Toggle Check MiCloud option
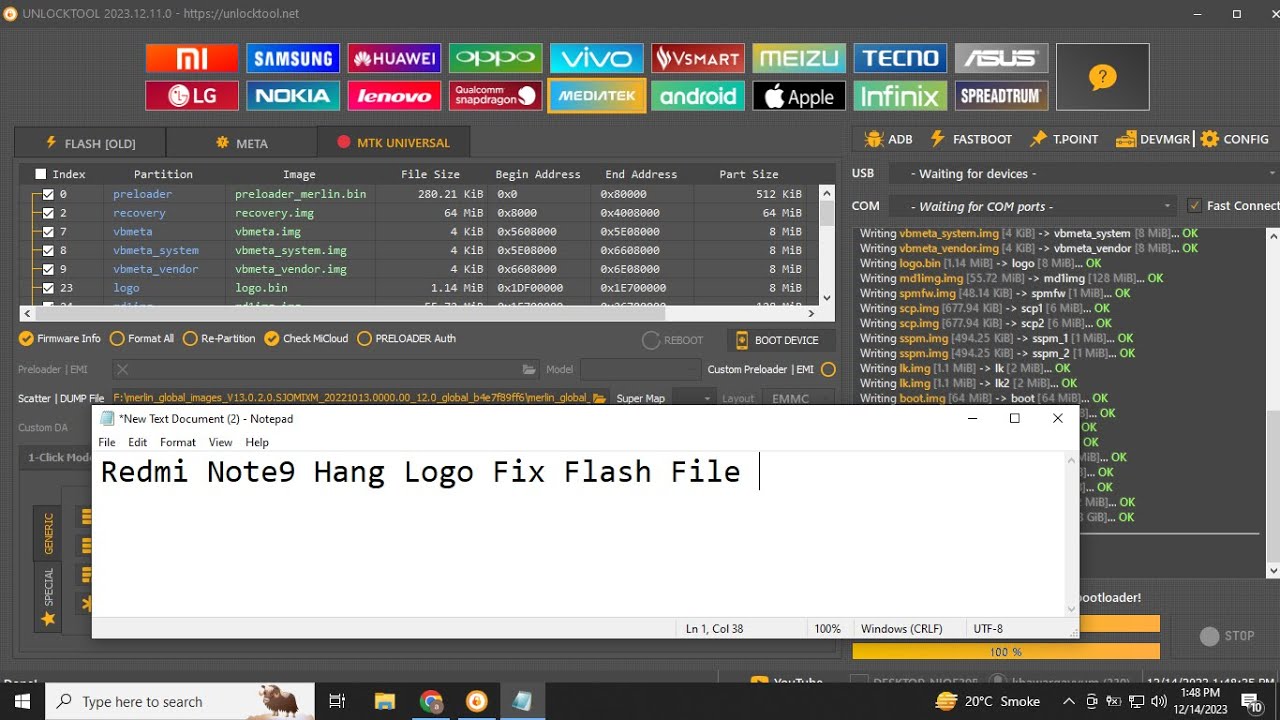This screenshot has width=1280, height=720. point(307,338)
